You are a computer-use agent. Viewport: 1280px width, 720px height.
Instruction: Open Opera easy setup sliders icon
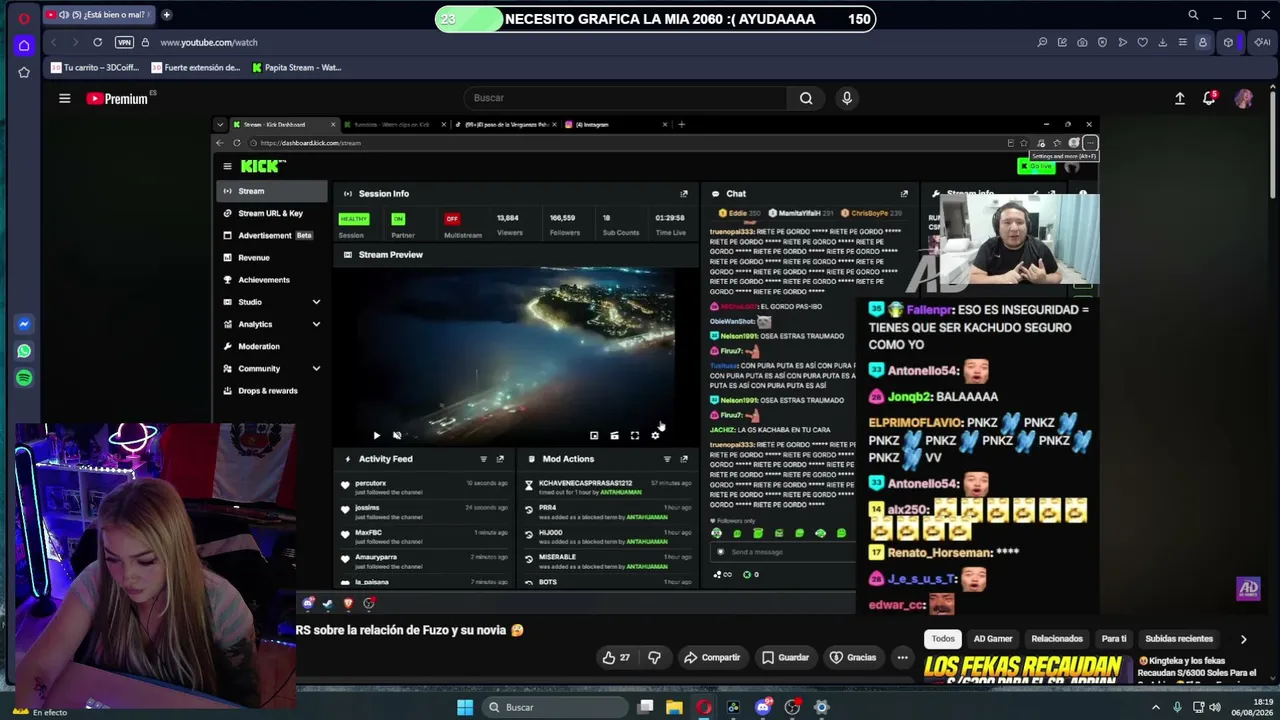click(x=1182, y=42)
